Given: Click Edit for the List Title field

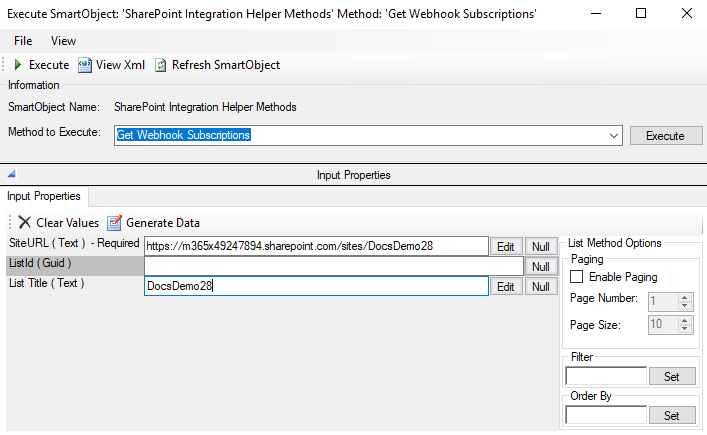Looking at the screenshot, I should (505, 287).
